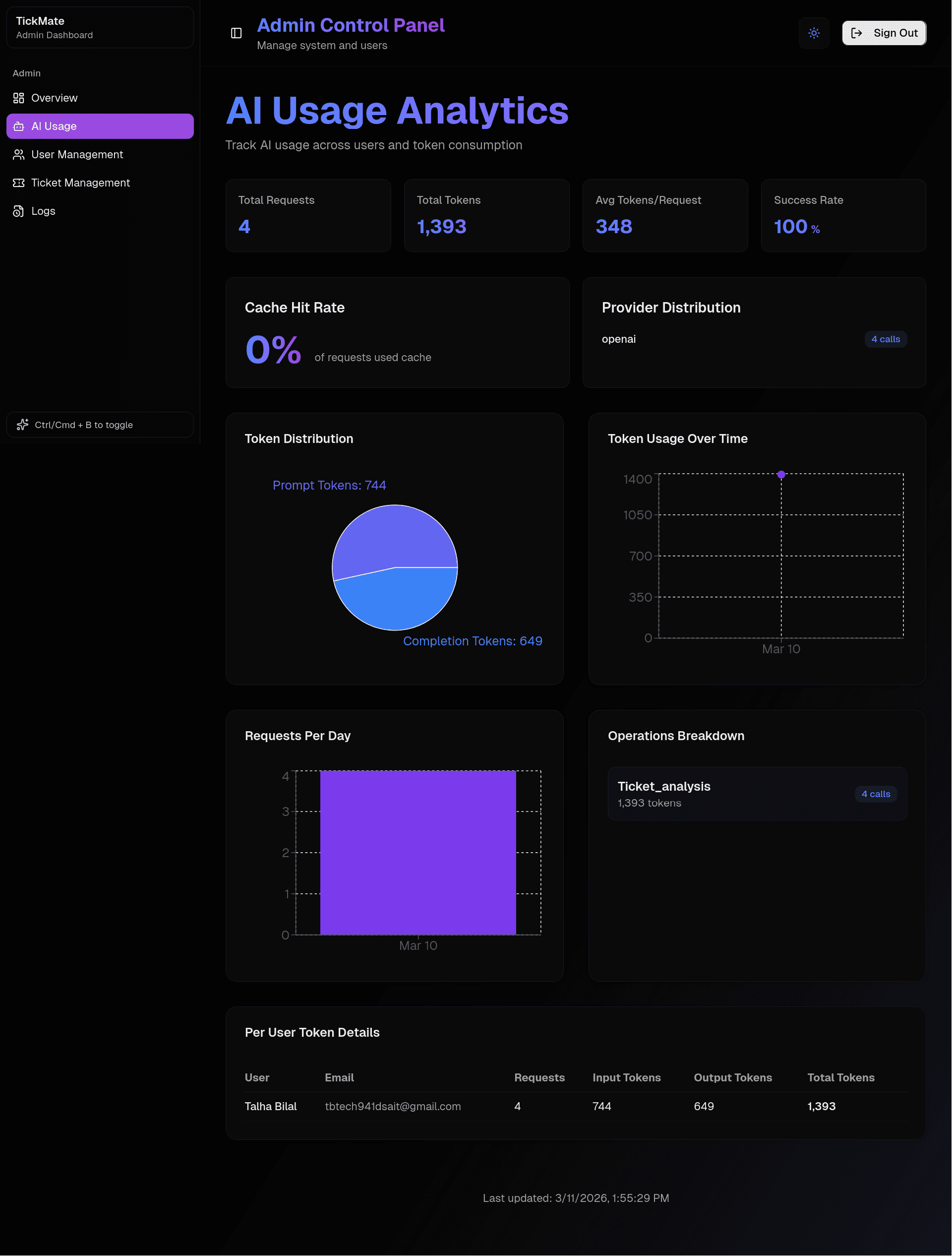
Task: Click the openai provider label
Action: (x=619, y=339)
